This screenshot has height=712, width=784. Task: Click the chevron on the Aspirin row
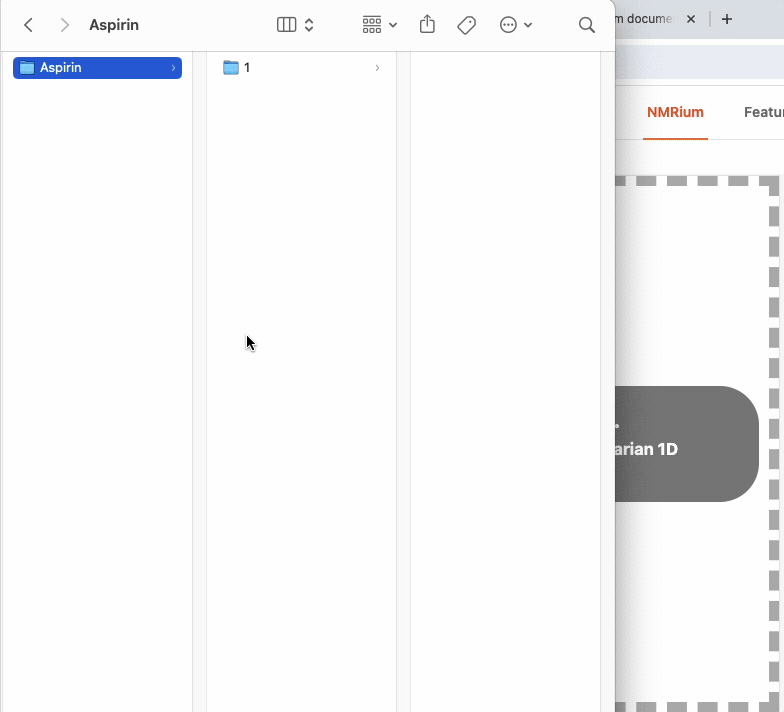coord(173,68)
